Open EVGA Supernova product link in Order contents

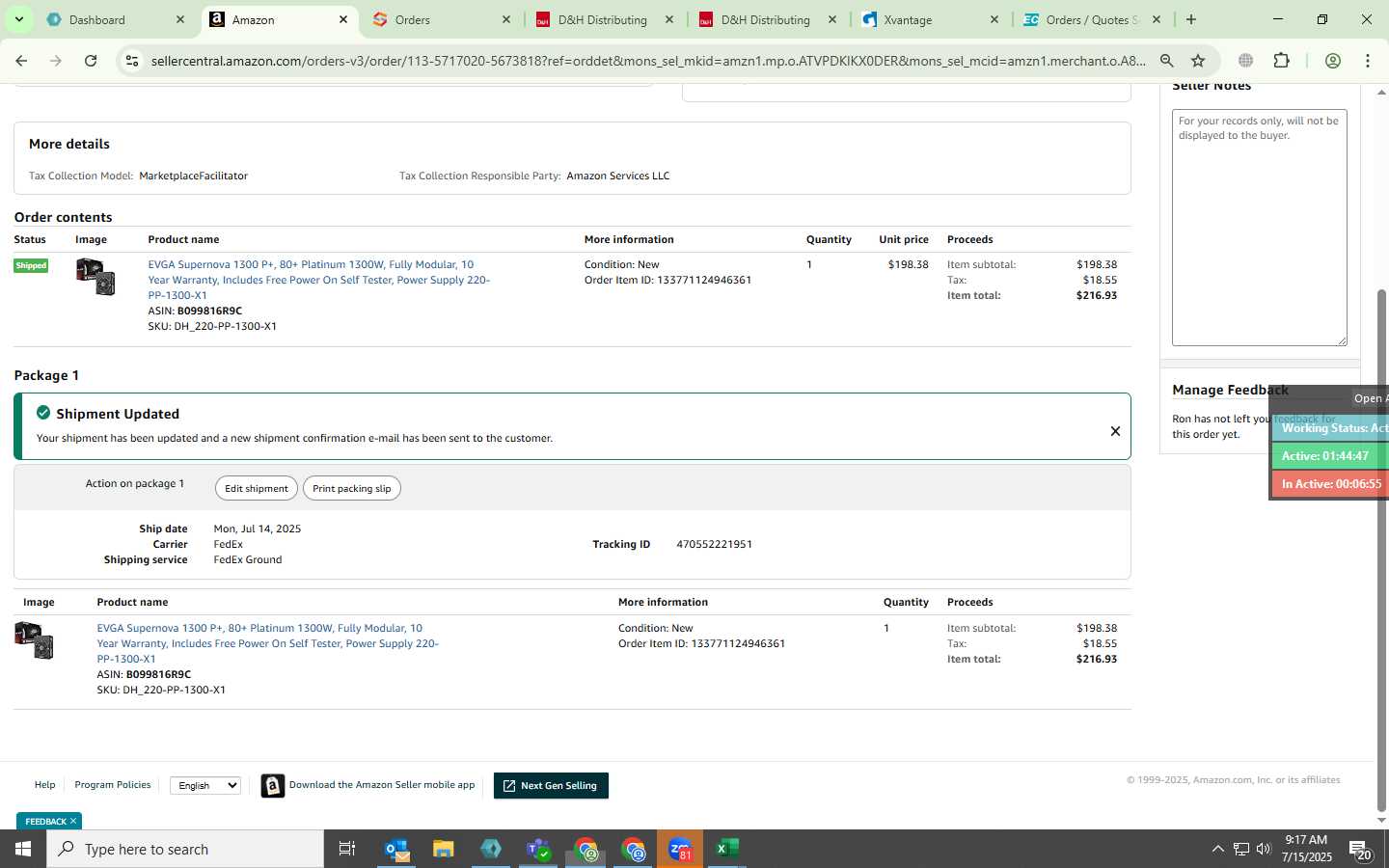pyautogui.click(x=318, y=280)
